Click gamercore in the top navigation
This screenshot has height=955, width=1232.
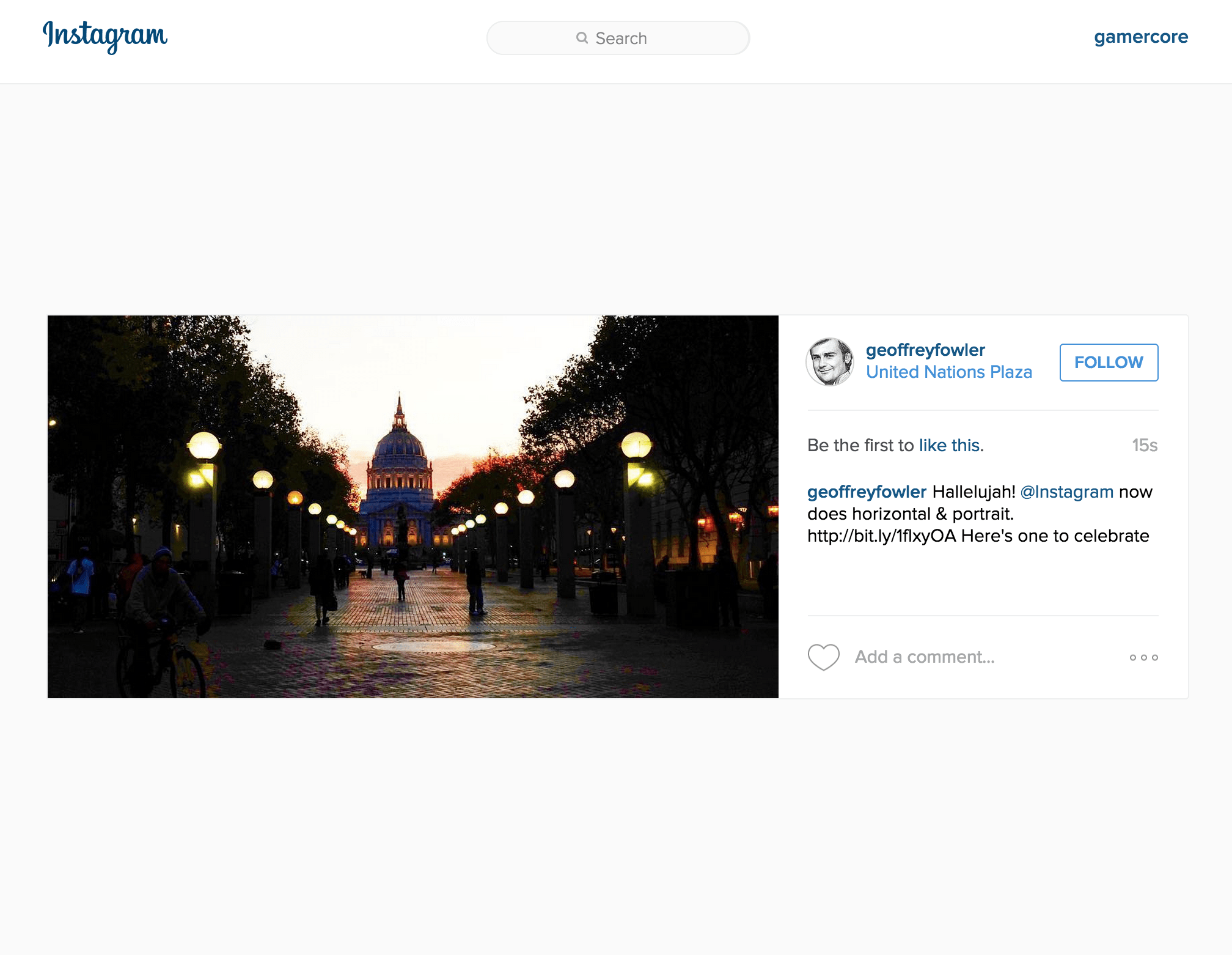click(x=1140, y=37)
